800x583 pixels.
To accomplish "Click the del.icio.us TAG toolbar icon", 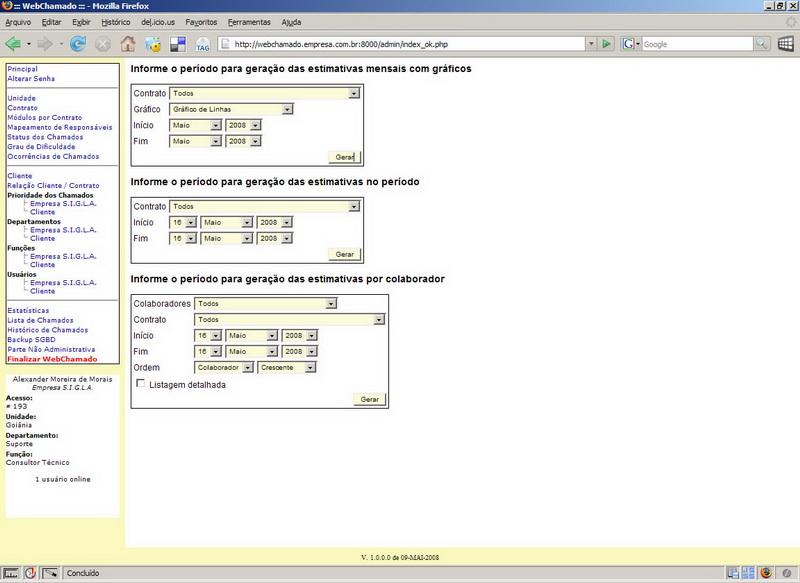I will point(203,45).
